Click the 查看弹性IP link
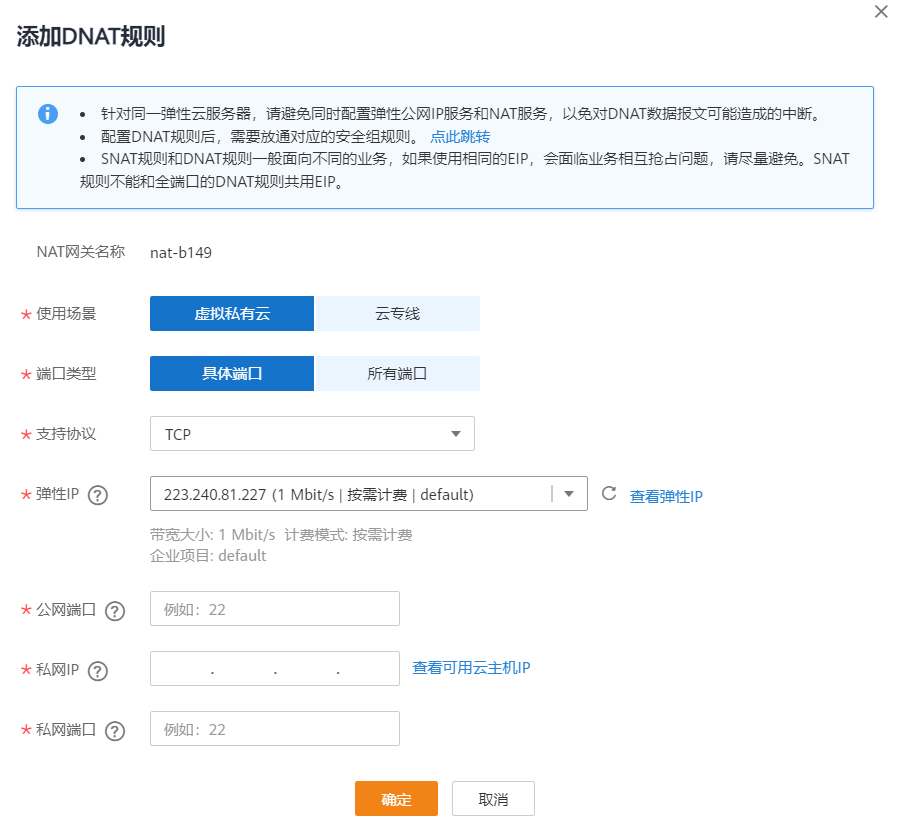This screenshot has height=830, width=898. [x=666, y=495]
